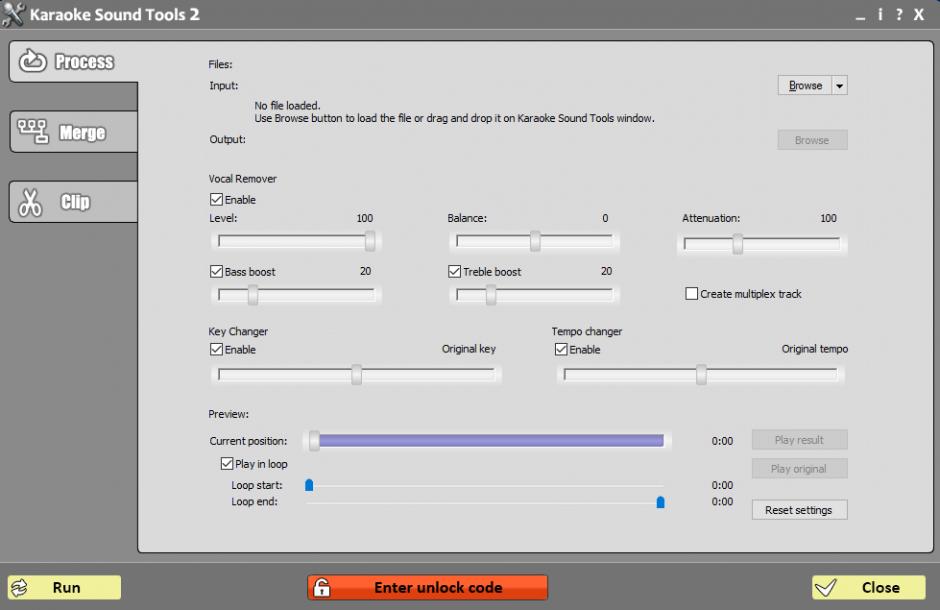Image resolution: width=940 pixels, height=610 pixels.
Task: Open the input Browse dropdown arrow
Action: click(x=839, y=86)
